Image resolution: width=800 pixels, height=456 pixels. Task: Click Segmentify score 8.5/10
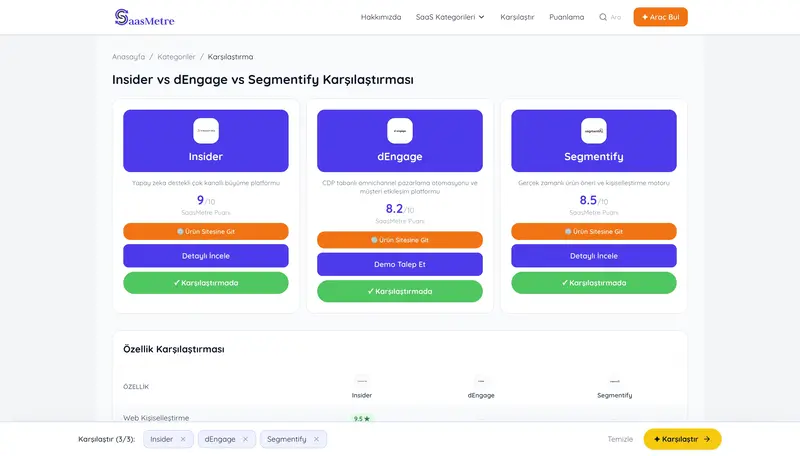pyautogui.click(x=594, y=200)
